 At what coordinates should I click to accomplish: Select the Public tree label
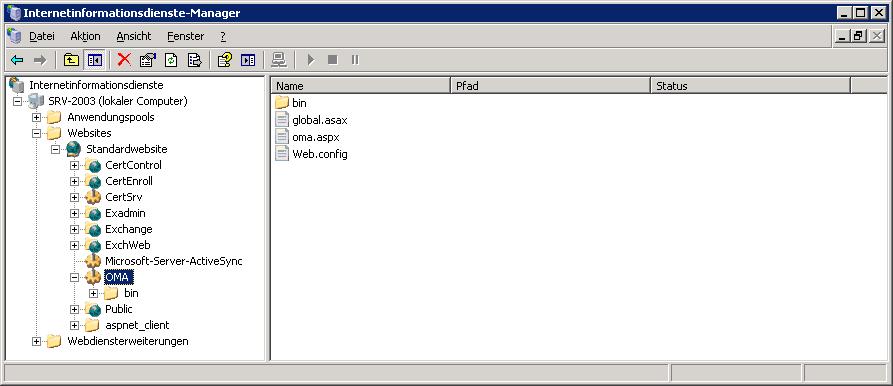pos(118,309)
